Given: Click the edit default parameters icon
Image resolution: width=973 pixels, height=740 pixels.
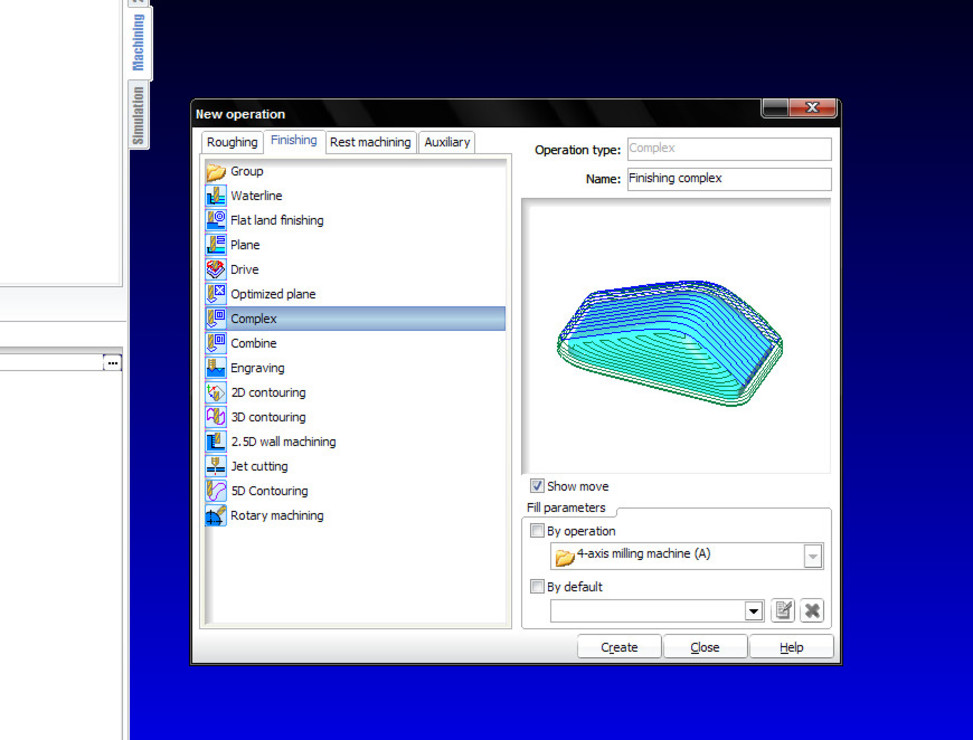Looking at the screenshot, I should pos(782,611).
